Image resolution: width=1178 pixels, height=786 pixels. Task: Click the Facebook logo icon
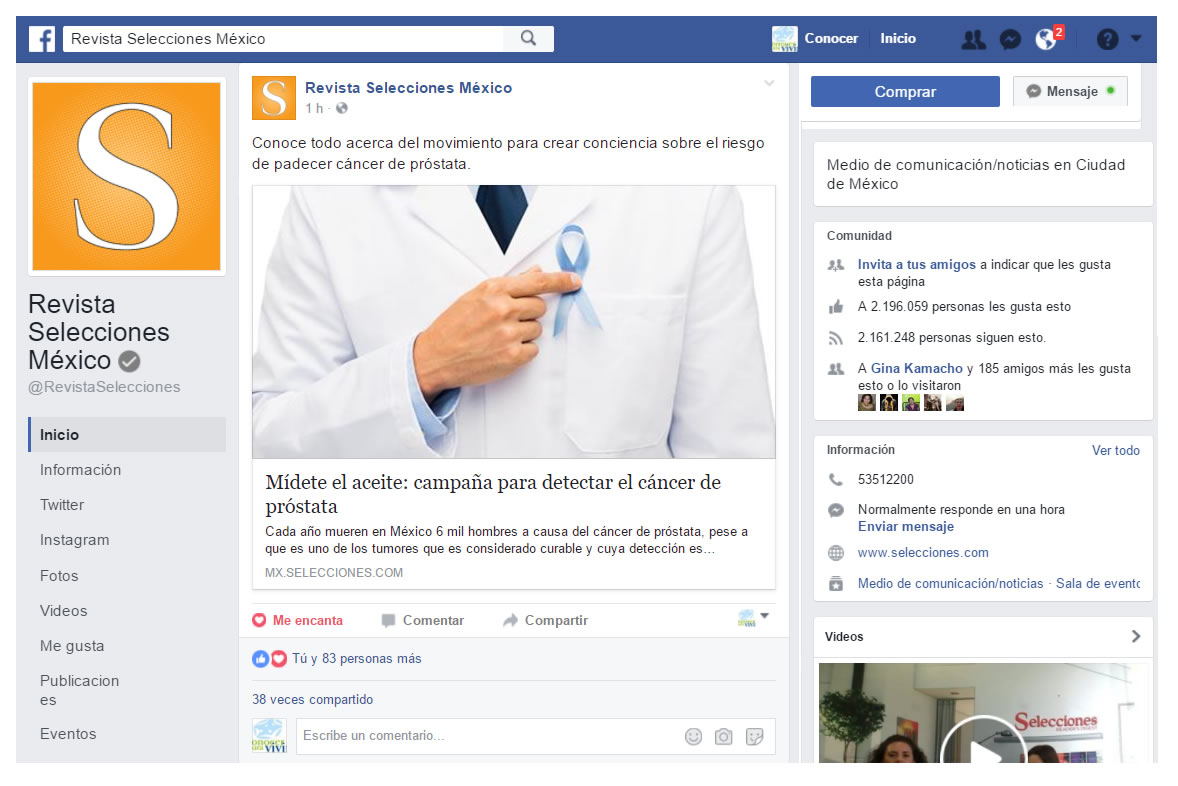pos(41,39)
